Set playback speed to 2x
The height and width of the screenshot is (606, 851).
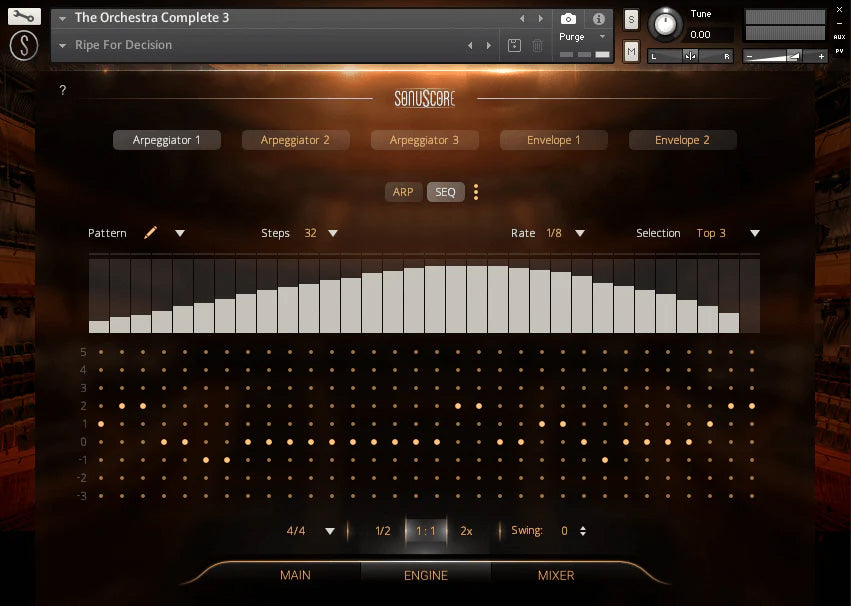coord(466,531)
